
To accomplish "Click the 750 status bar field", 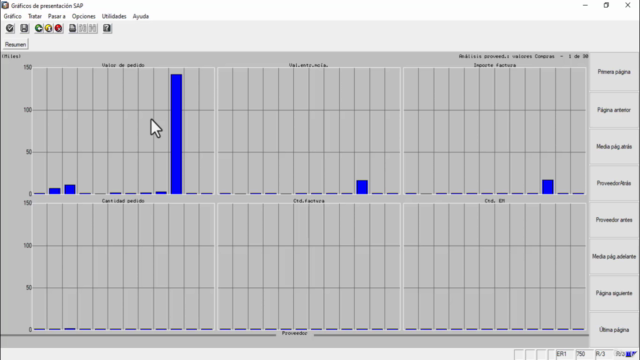I will click(584, 354).
